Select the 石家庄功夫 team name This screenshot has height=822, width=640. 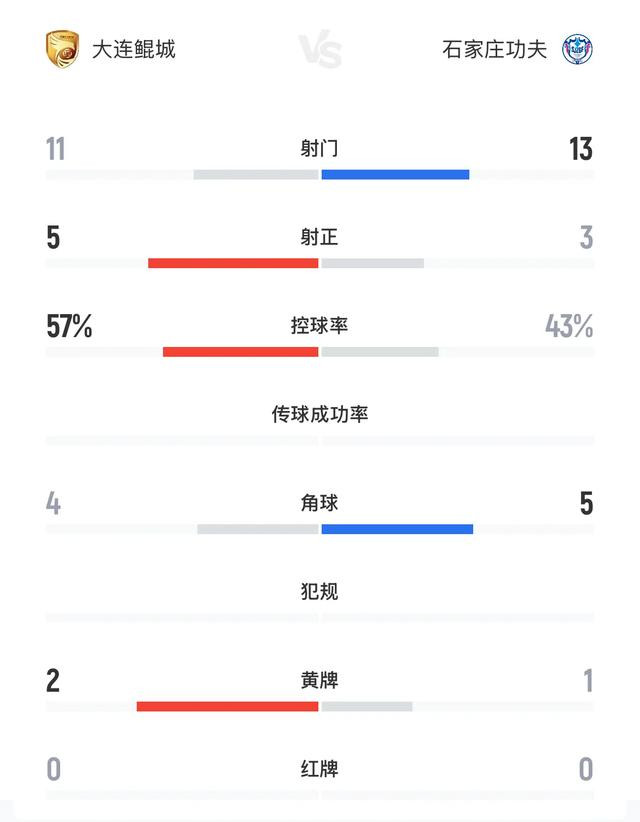click(x=494, y=49)
